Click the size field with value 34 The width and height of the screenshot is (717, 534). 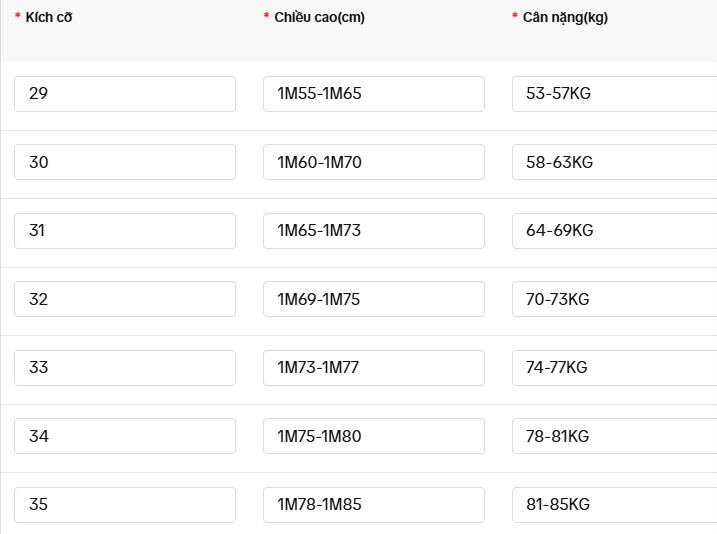tap(125, 436)
